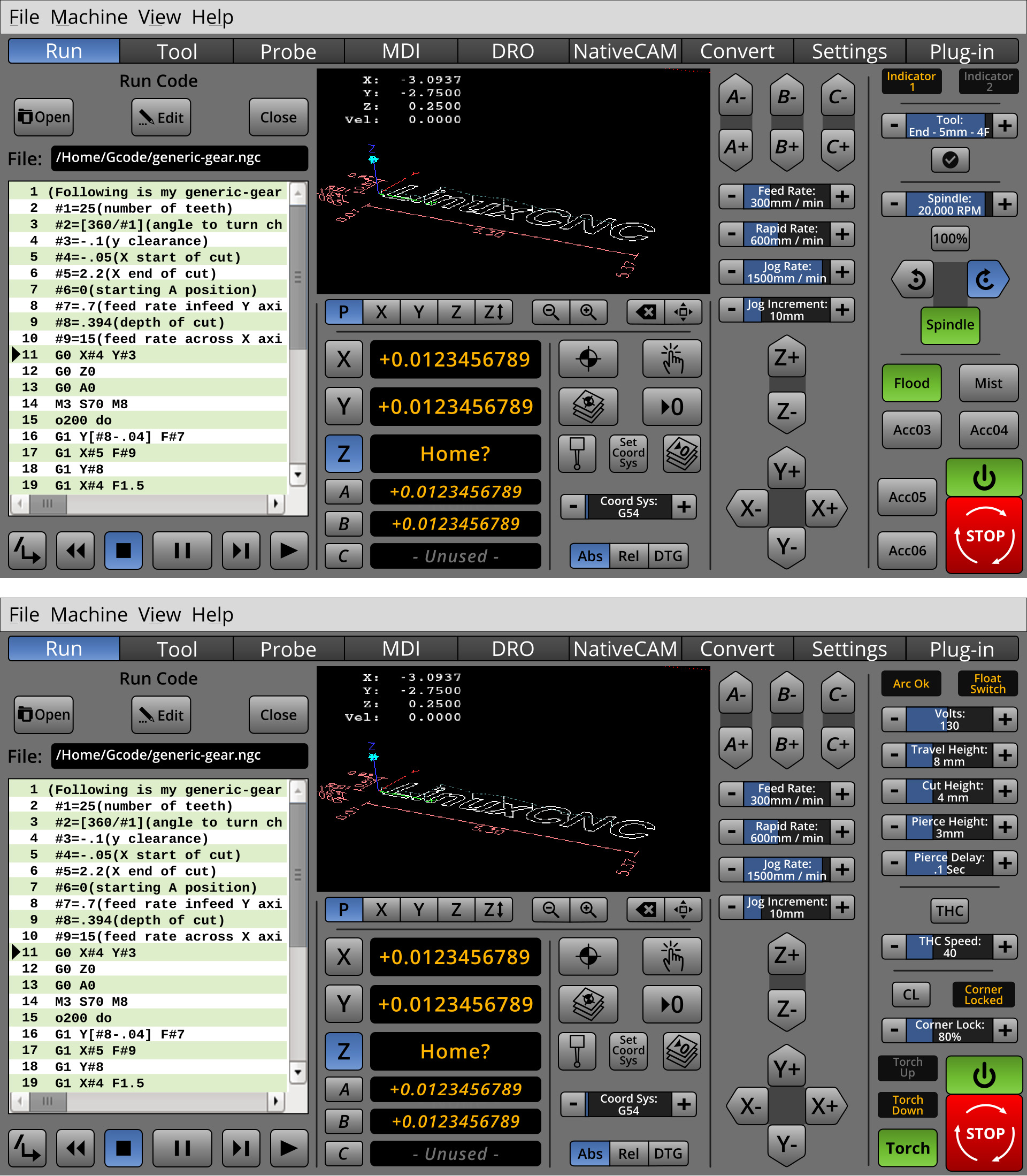
Task: Click crosshair home icon in spindle-control screen
Action: point(588,359)
